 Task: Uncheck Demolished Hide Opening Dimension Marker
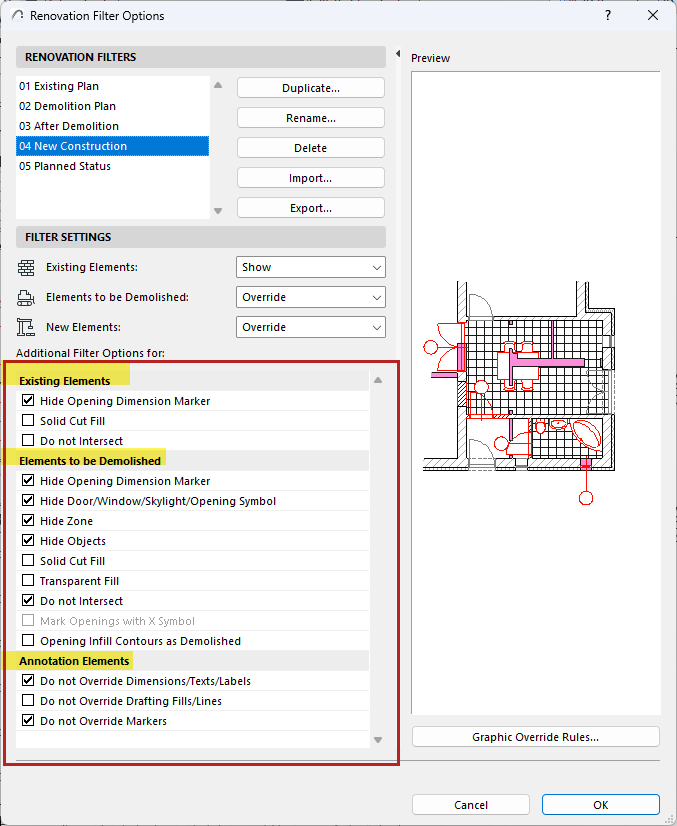28,480
